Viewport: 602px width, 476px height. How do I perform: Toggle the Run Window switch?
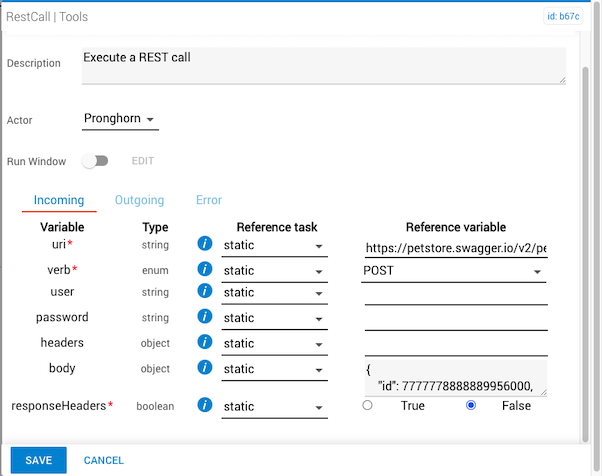tap(95, 161)
